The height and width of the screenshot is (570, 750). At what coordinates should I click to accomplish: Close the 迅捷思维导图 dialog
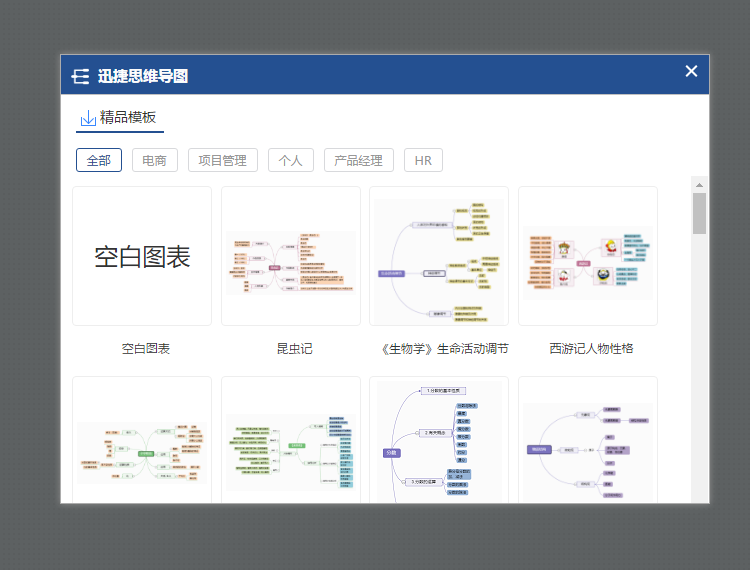pyautogui.click(x=691, y=71)
